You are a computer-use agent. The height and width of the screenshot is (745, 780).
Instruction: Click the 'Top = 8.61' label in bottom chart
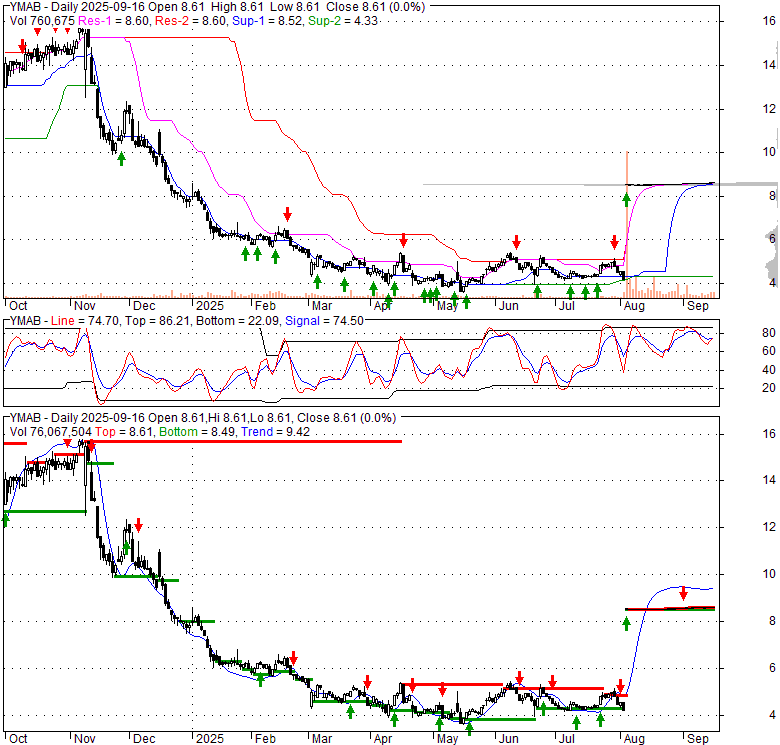point(124,432)
